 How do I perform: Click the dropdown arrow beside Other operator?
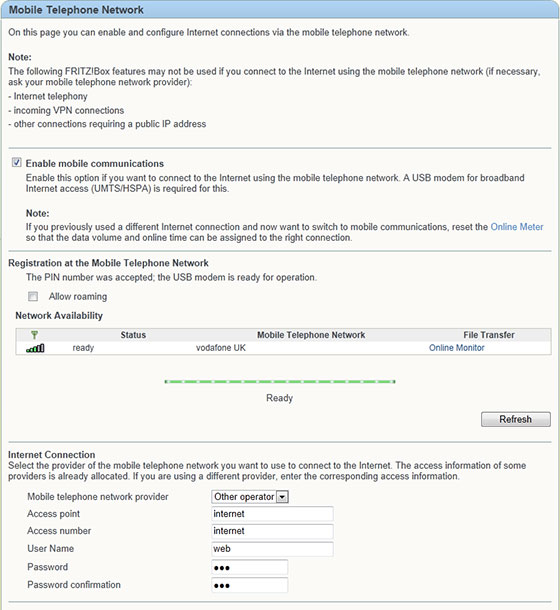[282, 497]
